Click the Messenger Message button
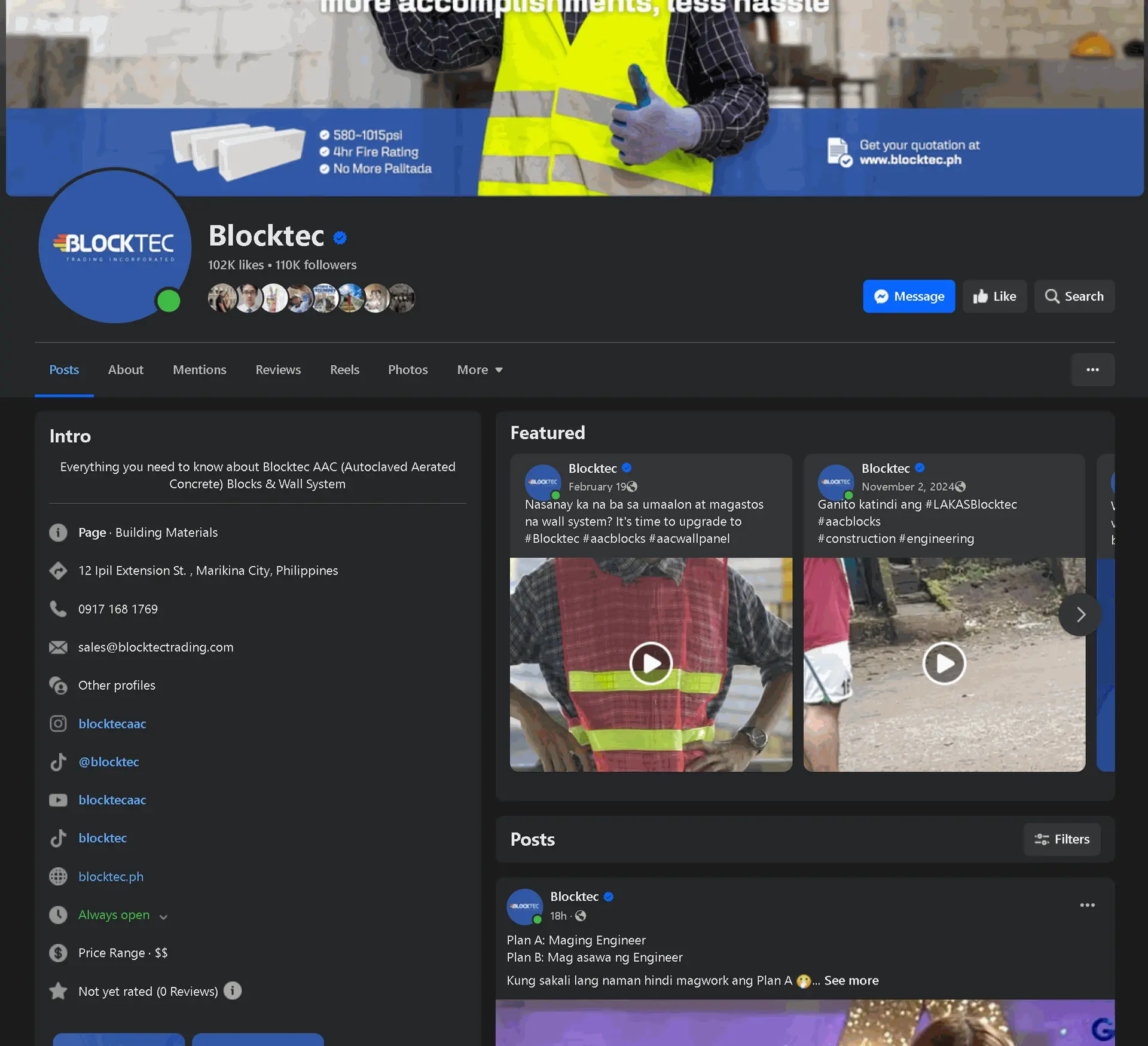 click(x=908, y=296)
